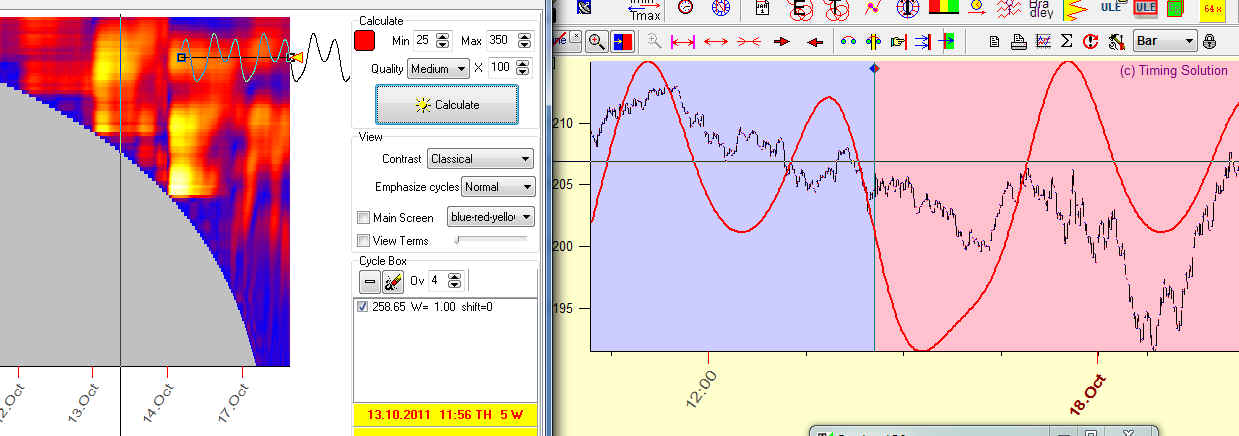Enable the Main Screen checkbox
Image resolution: width=1239 pixels, height=436 pixels.
pos(364,217)
